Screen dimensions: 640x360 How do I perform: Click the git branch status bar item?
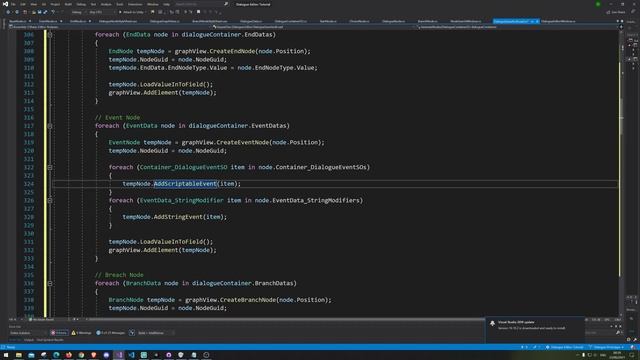[x=606, y=347]
